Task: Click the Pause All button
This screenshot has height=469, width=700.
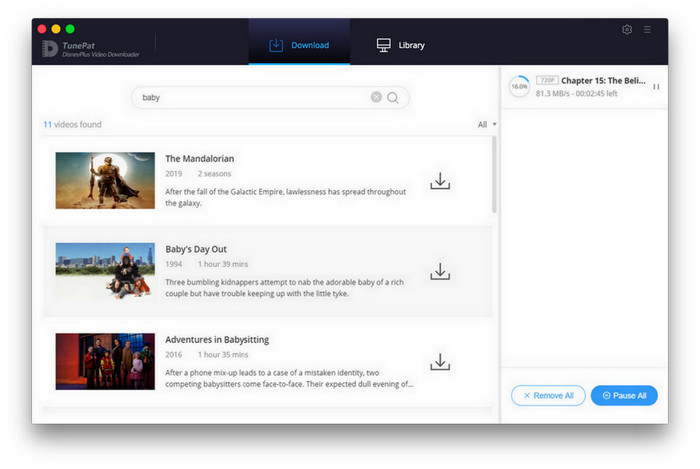Action: [x=624, y=395]
